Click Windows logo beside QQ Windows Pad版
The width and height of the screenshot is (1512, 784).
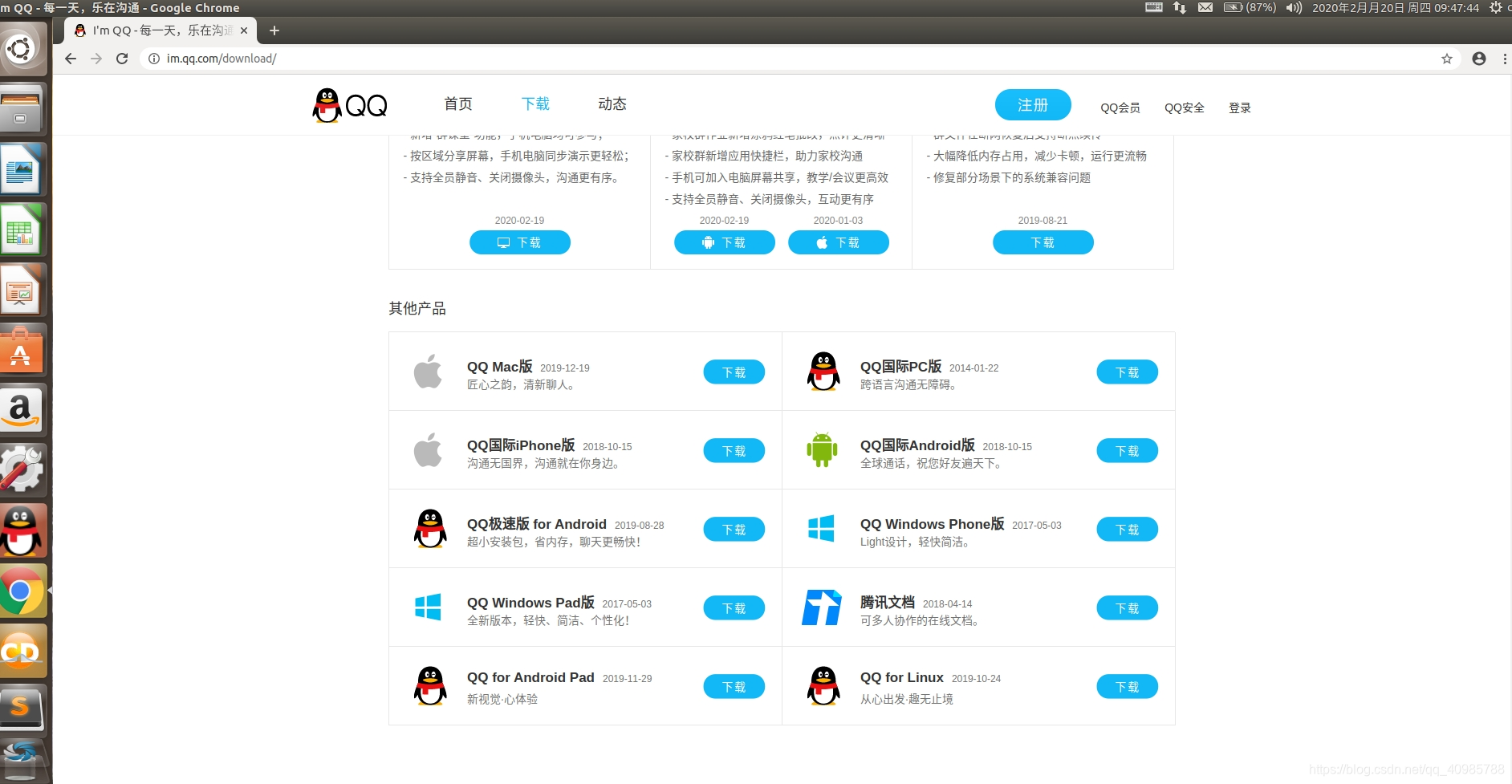pos(428,607)
